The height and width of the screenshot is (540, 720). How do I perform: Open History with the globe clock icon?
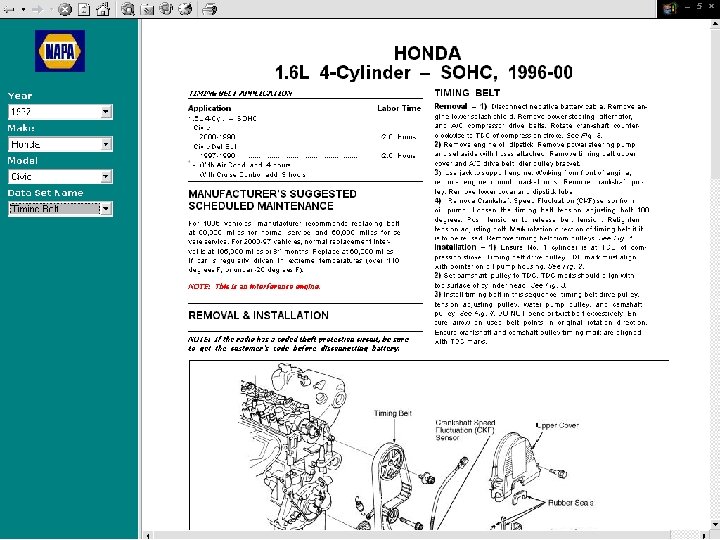click(185, 9)
